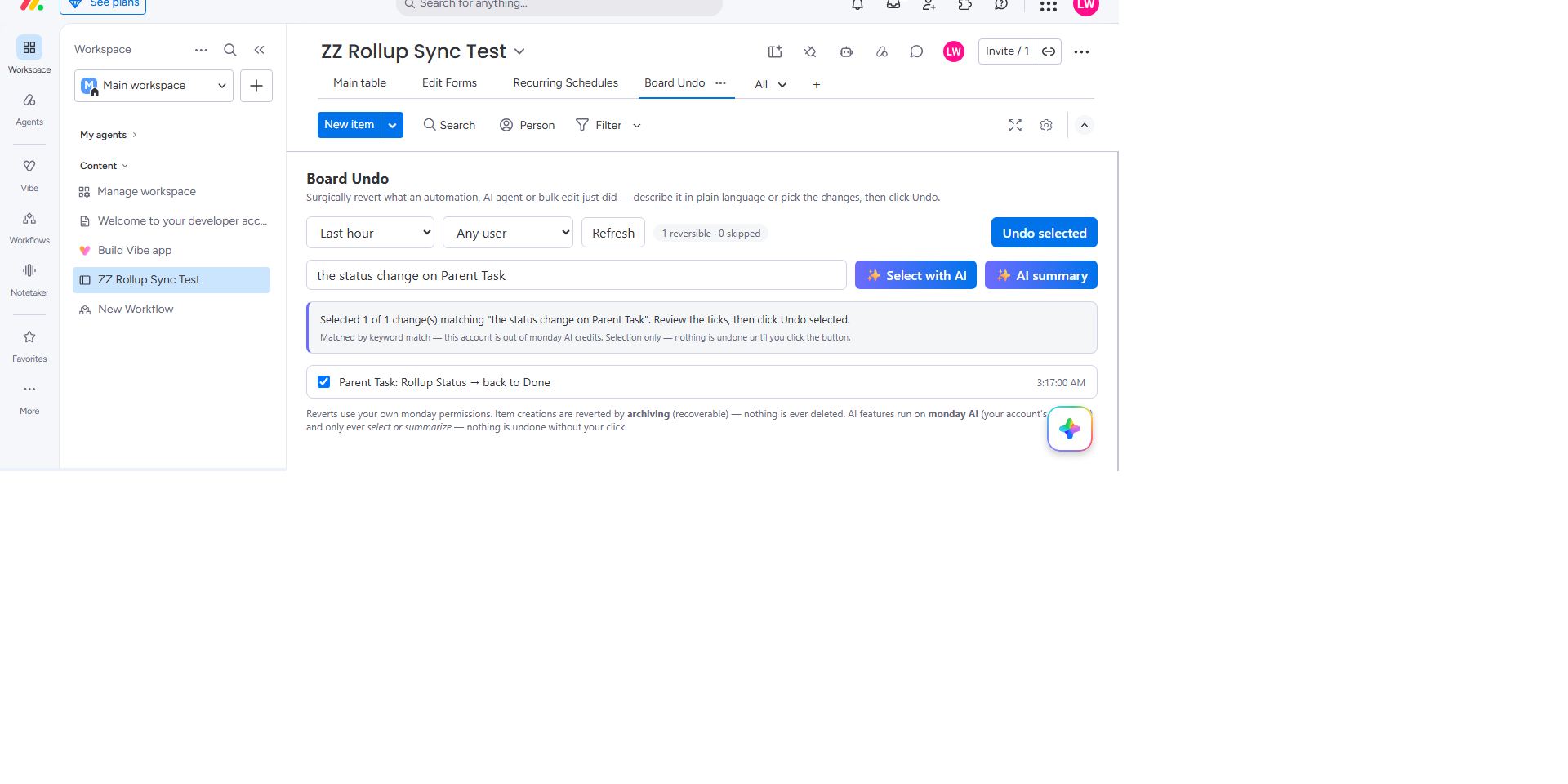Open the Last hour time range dropdown
This screenshot has height=784, width=1568.
pyautogui.click(x=371, y=233)
